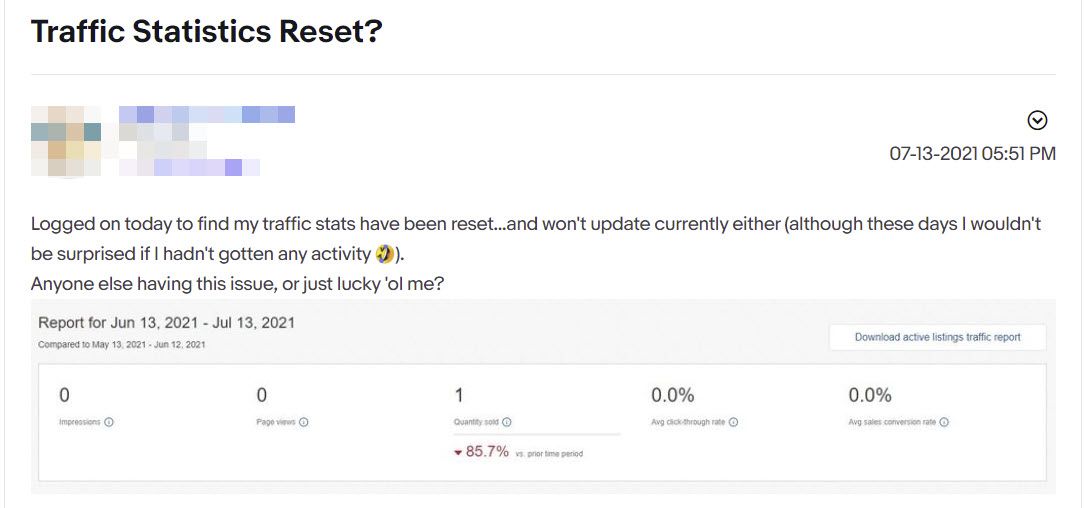Click the "Compared to May 13, 2021" text

coord(121,345)
